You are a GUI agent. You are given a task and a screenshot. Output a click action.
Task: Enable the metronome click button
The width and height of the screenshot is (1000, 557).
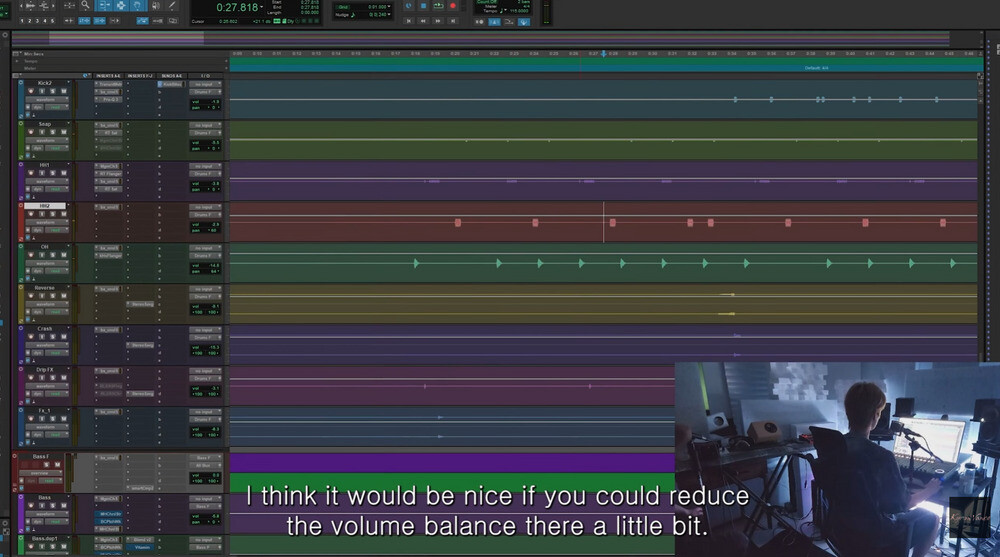(493, 20)
